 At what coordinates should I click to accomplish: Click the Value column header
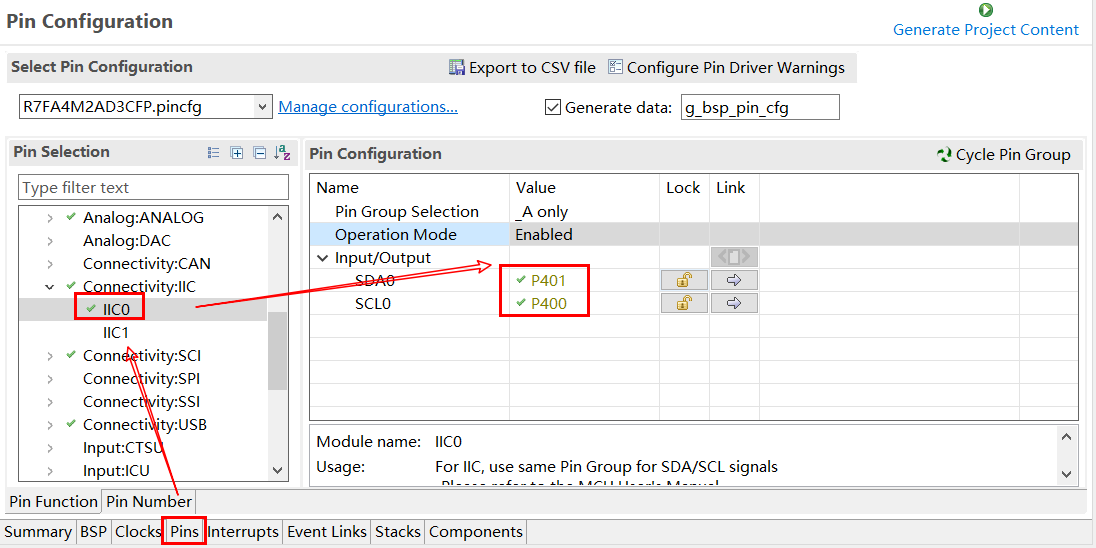[x=535, y=188]
